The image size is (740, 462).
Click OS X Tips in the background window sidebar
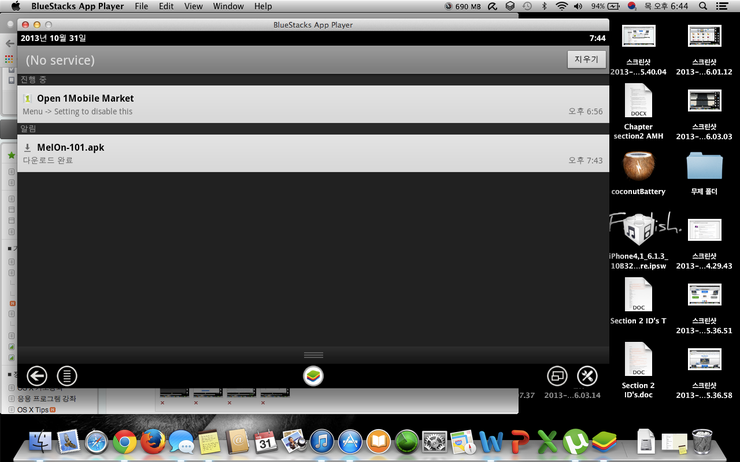(33, 410)
